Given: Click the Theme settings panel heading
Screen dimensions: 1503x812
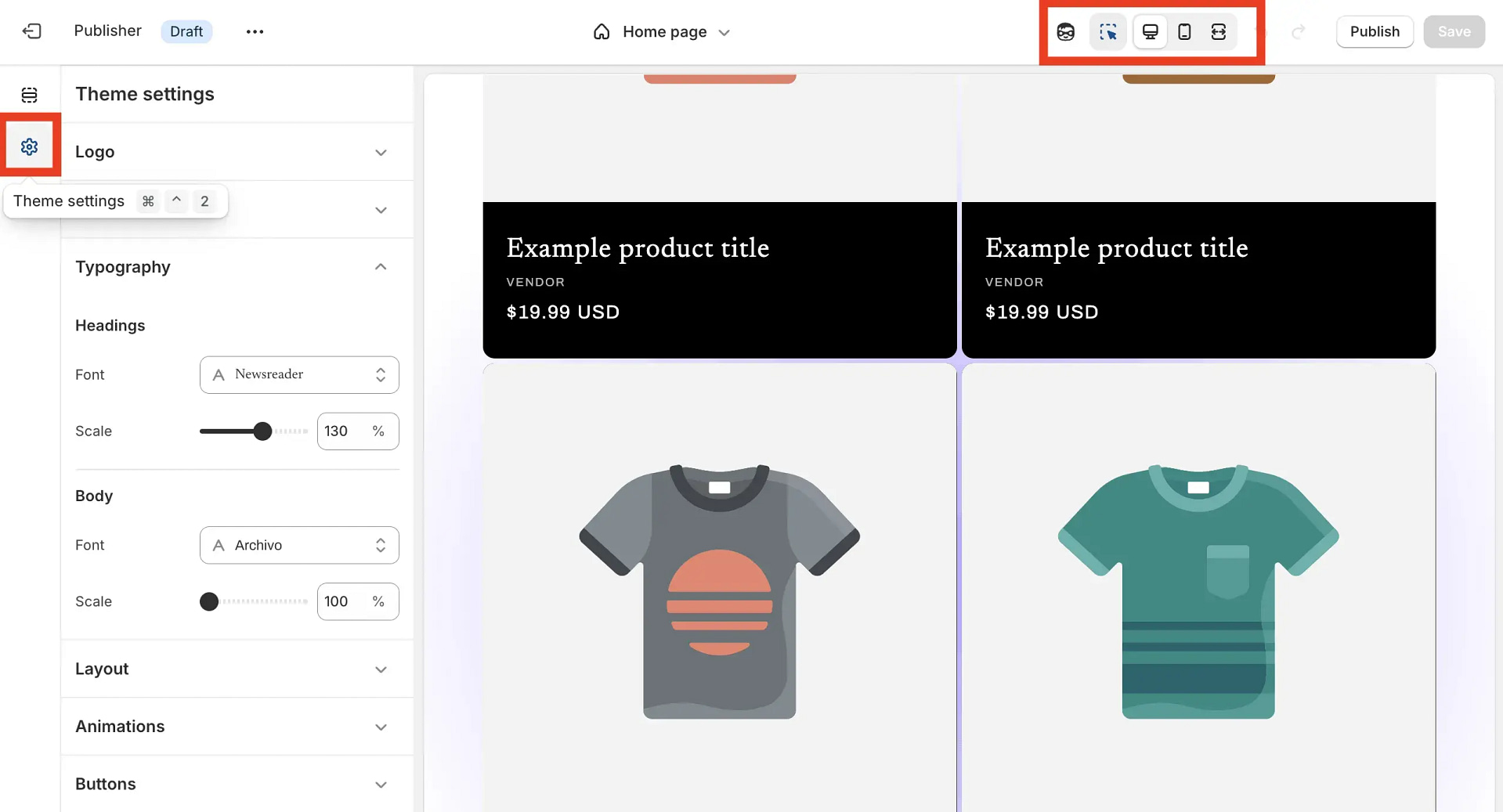Looking at the screenshot, I should [x=145, y=94].
